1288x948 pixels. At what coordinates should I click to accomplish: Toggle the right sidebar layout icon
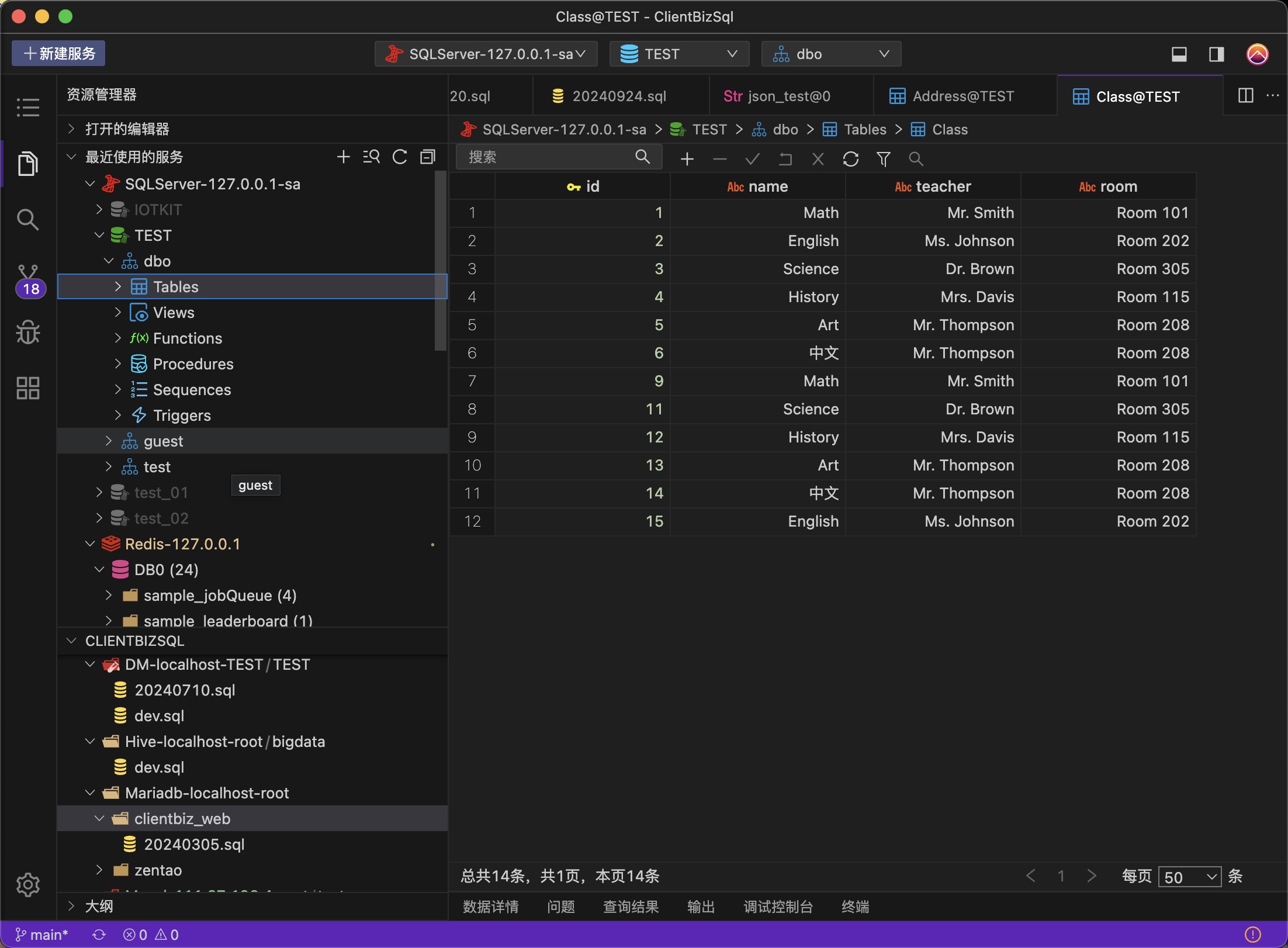(1216, 54)
